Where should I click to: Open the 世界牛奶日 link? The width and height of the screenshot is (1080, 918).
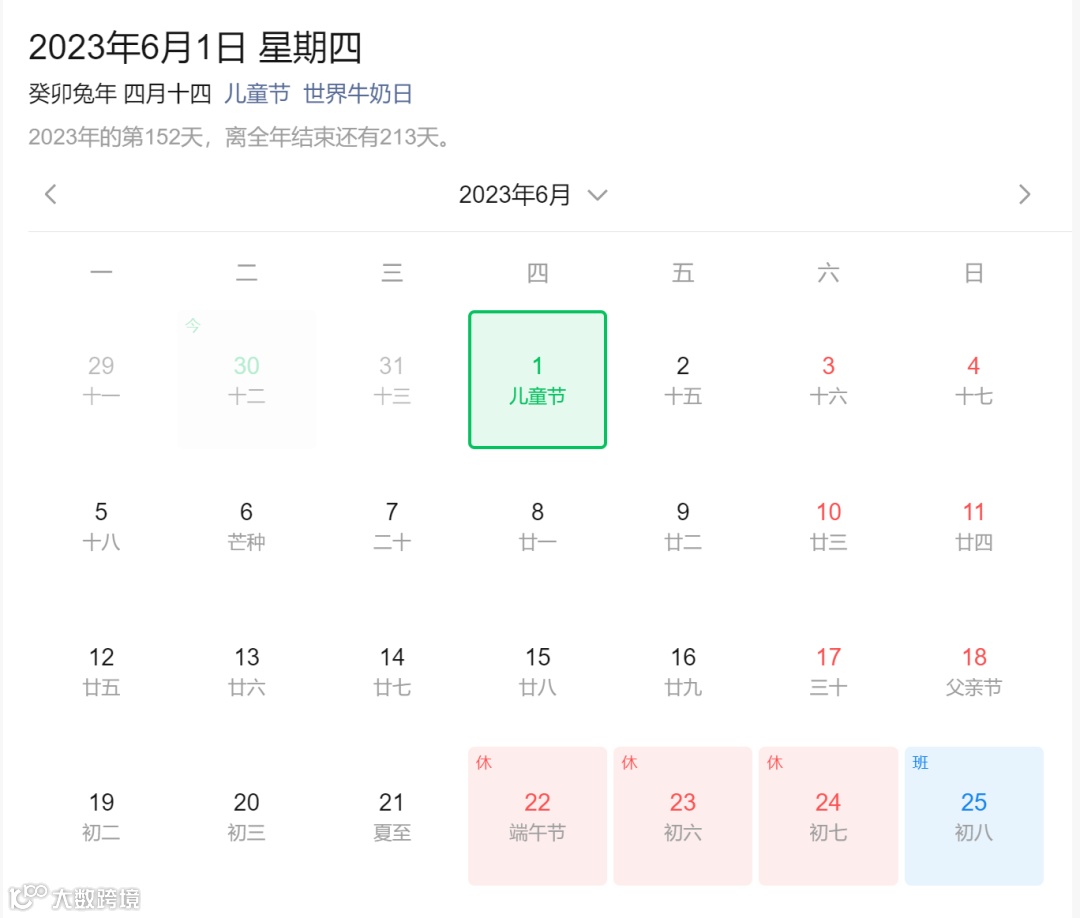point(357,94)
